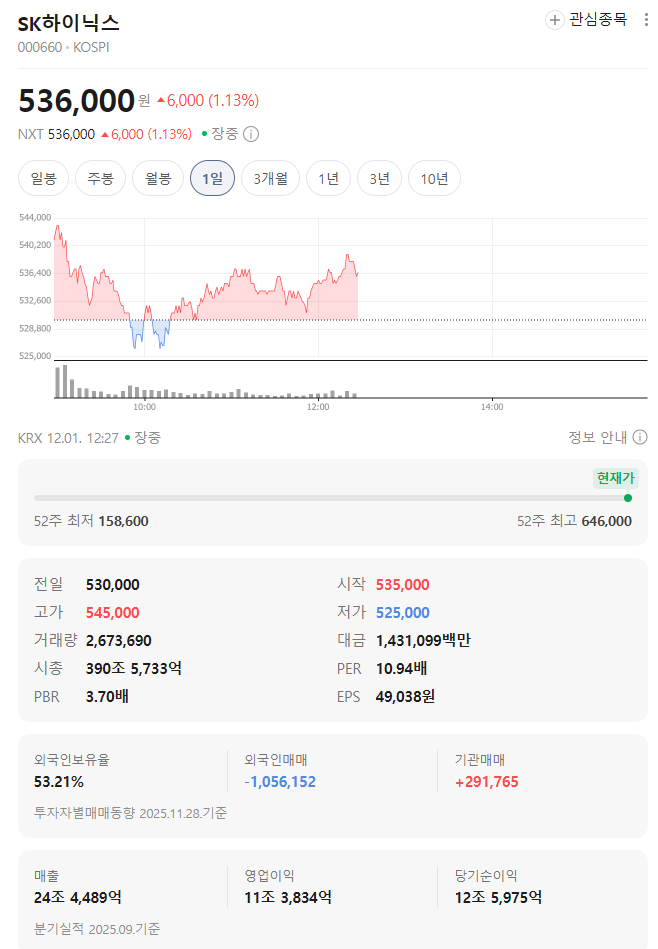This screenshot has width=658, height=949.
Task: Show NXT 장중 info circle icon
Action: (251, 134)
